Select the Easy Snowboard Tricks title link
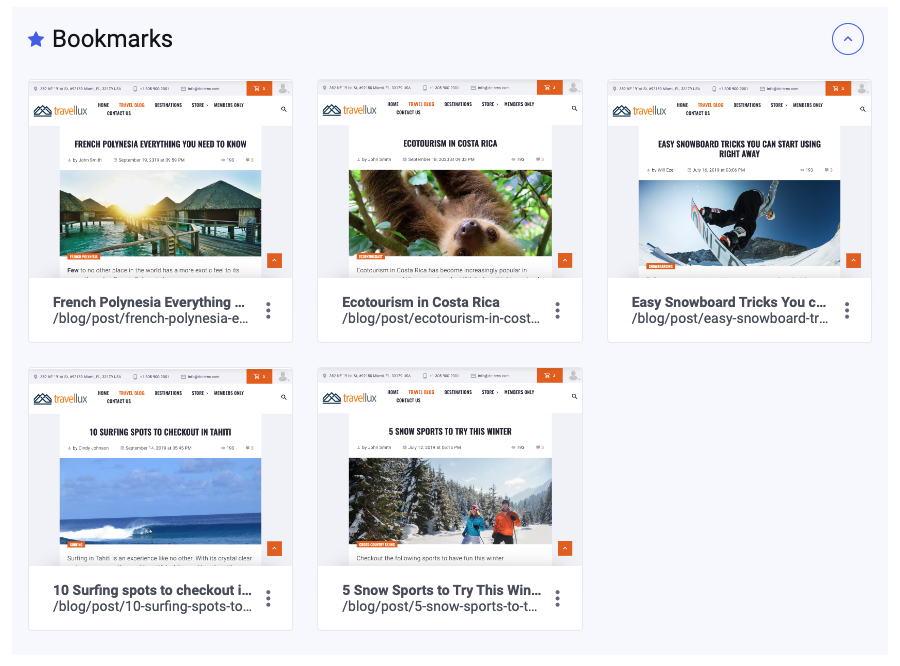 click(728, 302)
